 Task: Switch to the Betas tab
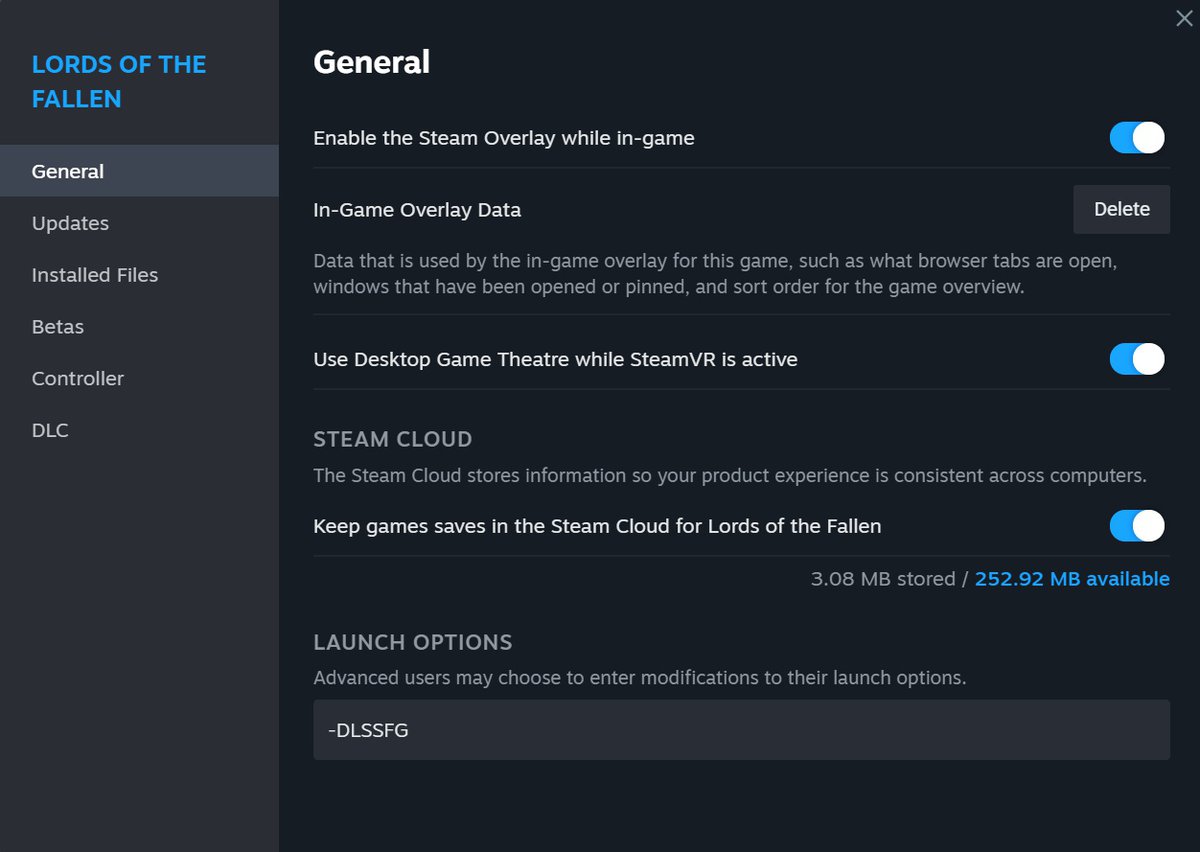coord(58,327)
